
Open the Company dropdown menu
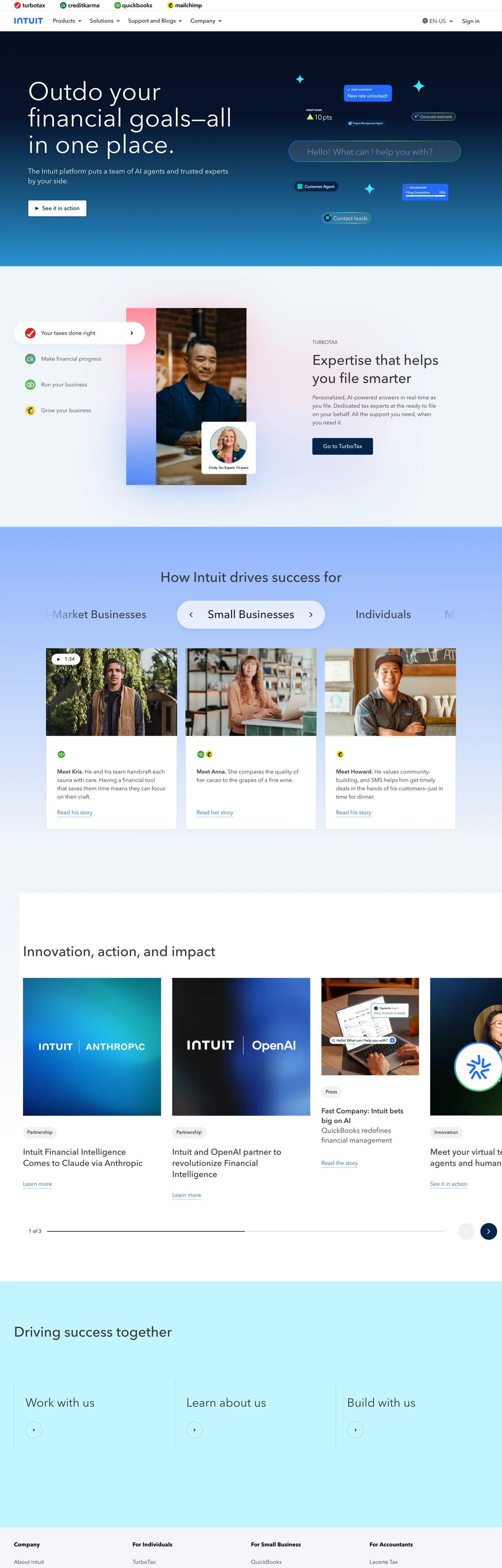206,21
